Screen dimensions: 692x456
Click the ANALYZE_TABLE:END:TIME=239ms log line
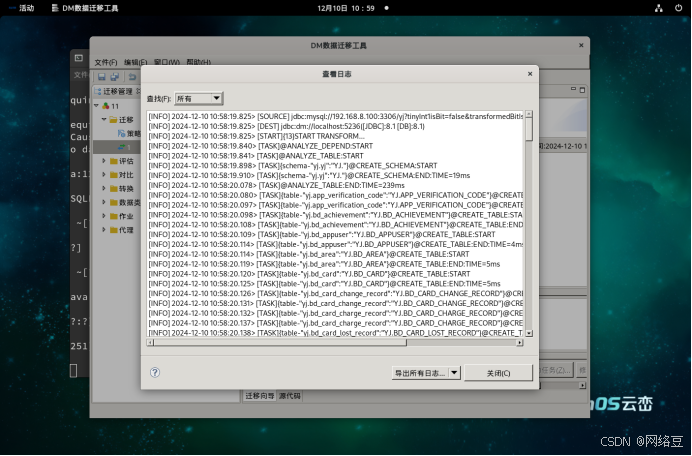pyautogui.click(x=276, y=185)
